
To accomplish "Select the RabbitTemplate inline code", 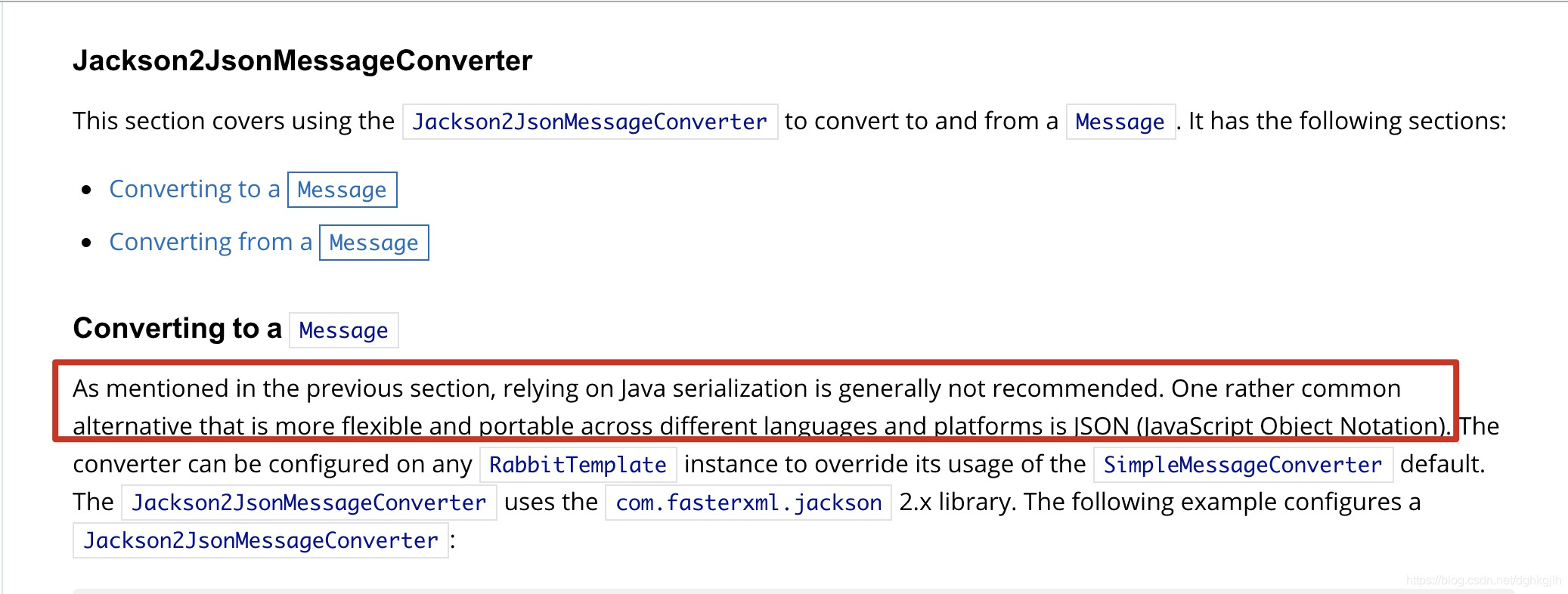I will point(578,465).
